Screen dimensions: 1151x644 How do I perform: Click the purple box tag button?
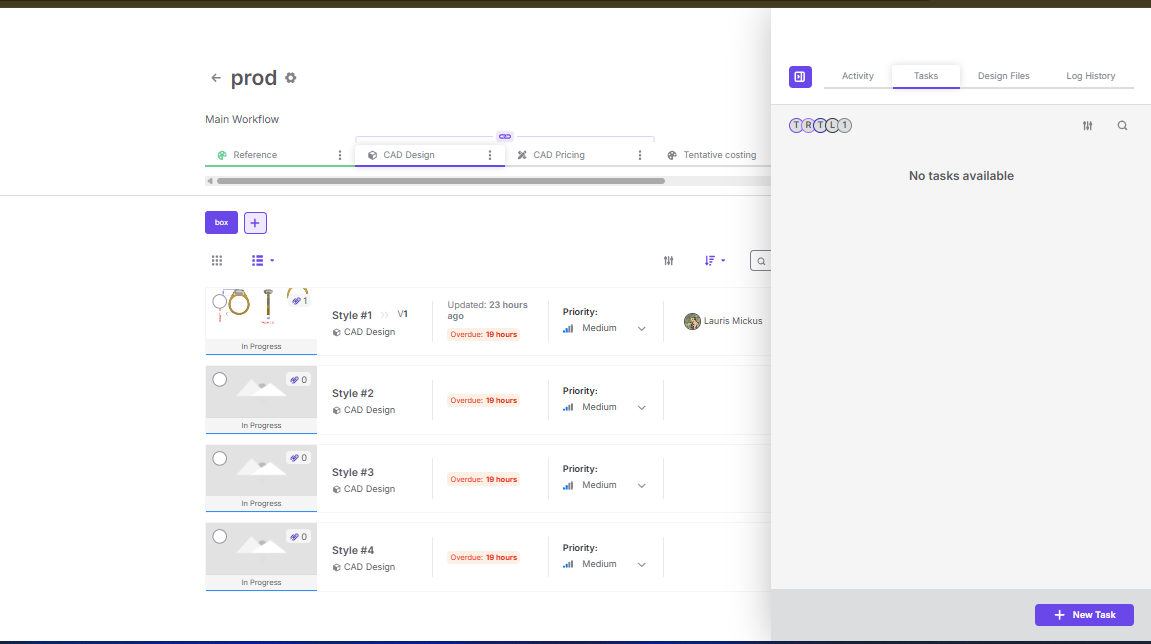[221, 223]
